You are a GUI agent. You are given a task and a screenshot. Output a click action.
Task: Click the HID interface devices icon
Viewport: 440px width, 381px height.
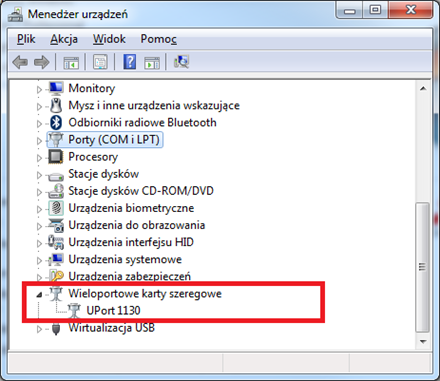point(56,242)
